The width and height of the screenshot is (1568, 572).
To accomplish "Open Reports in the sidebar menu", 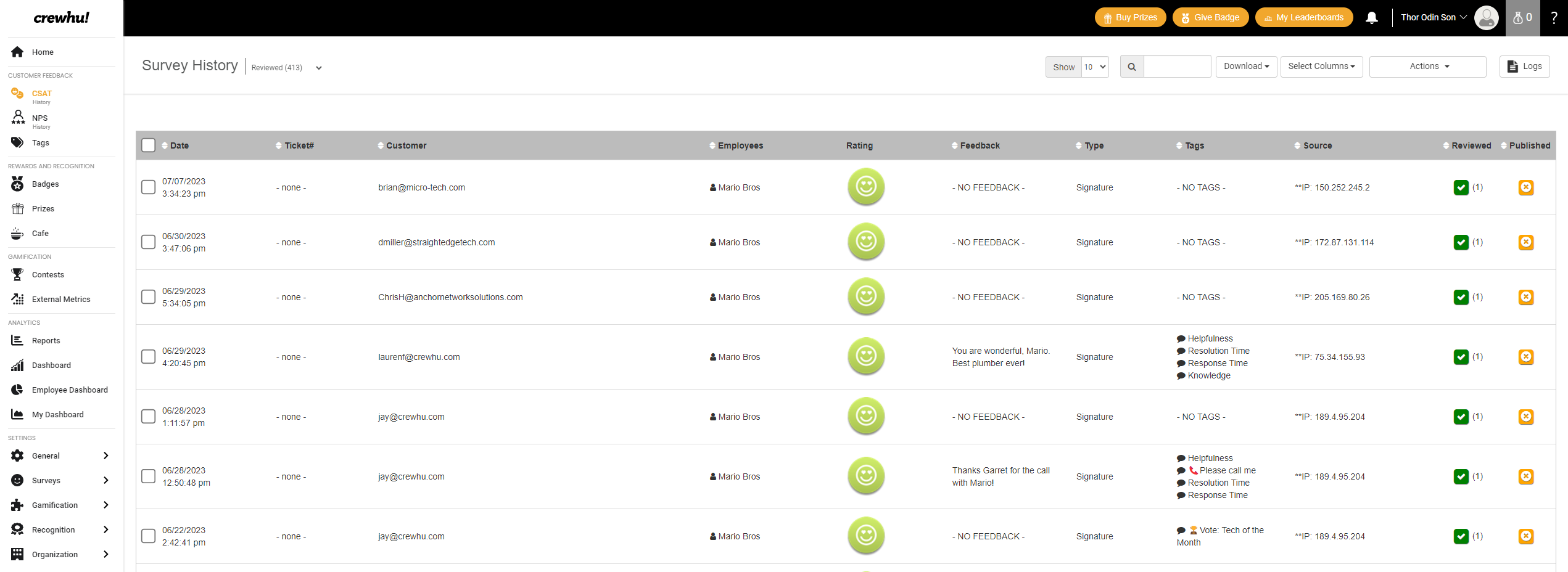I will pyautogui.click(x=46, y=341).
